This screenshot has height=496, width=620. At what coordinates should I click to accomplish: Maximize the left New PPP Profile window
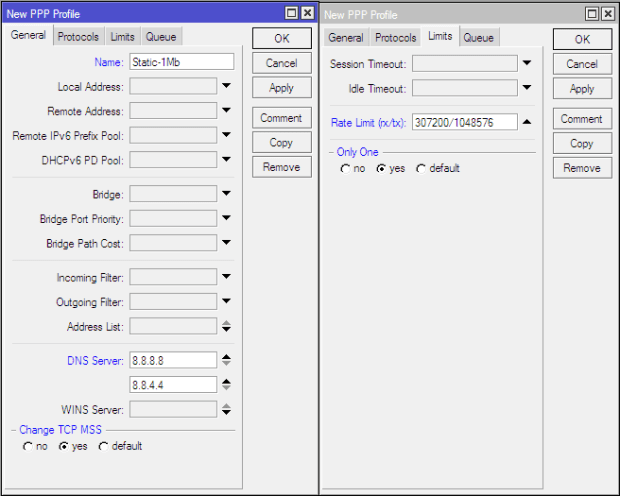(291, 13)
